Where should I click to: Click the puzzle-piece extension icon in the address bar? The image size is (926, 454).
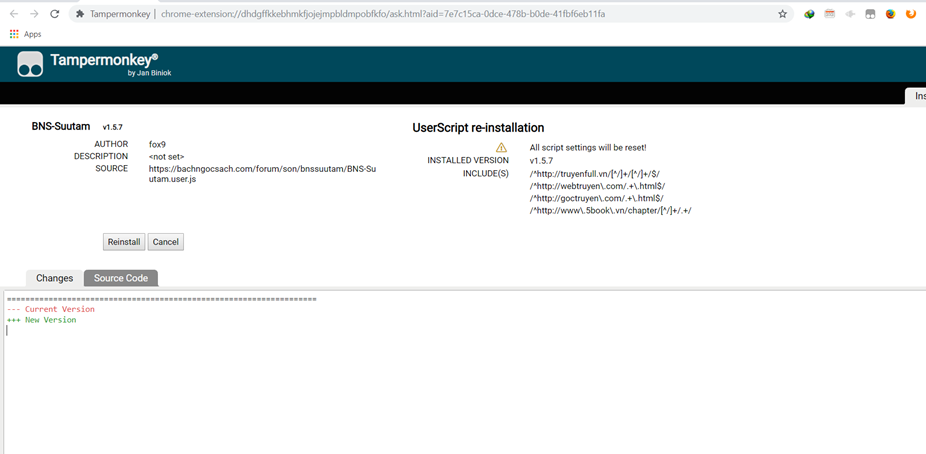(x=80, y=14)
